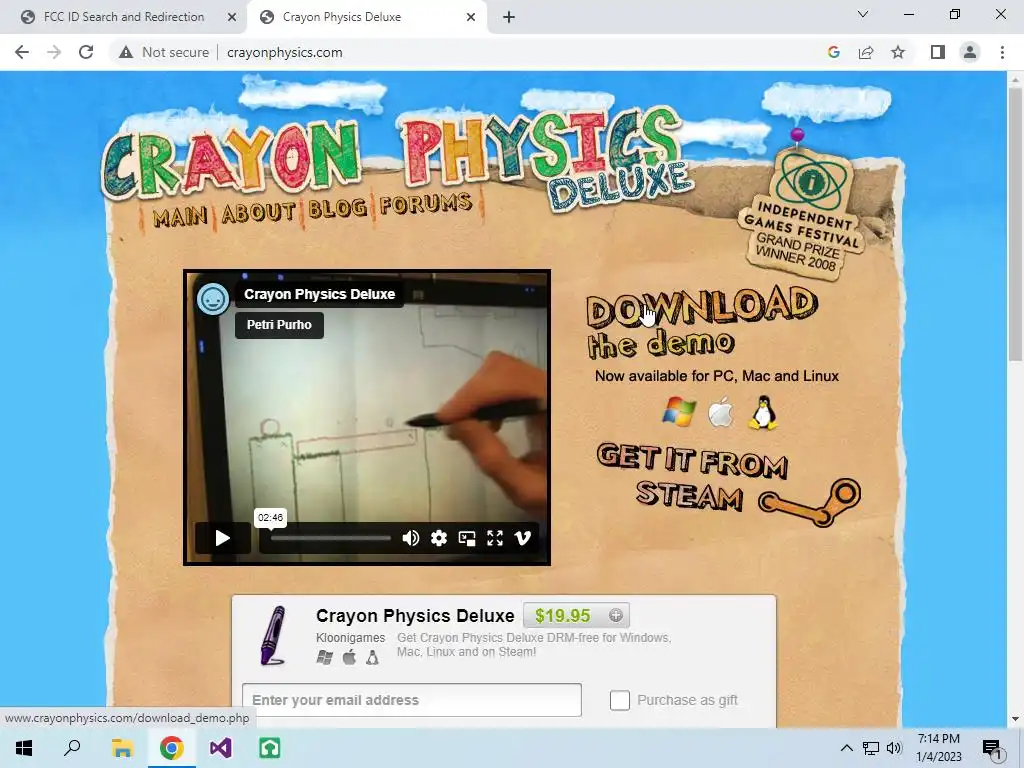Image resolution: width=1024 pixels, height=768 pixels.
Task: Click Get it from Steam link
Action: (727, 484)
